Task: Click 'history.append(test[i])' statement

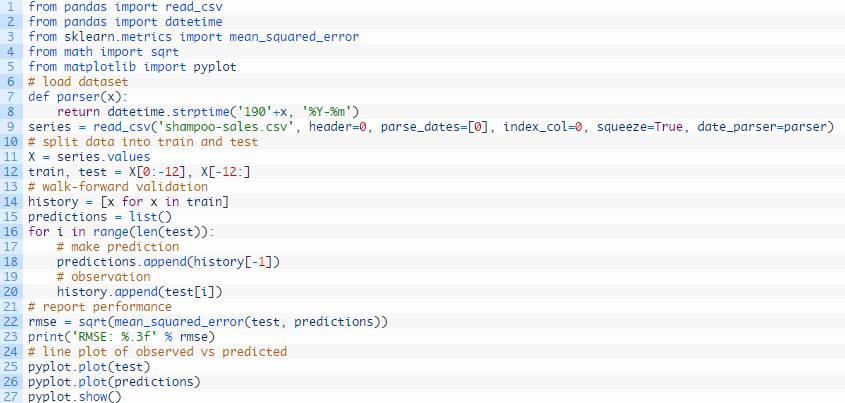Action: point(139,292)
